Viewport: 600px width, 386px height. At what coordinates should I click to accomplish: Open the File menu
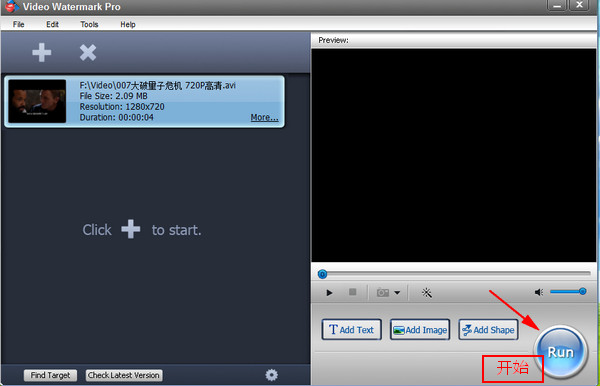click(x=18, y=24)
